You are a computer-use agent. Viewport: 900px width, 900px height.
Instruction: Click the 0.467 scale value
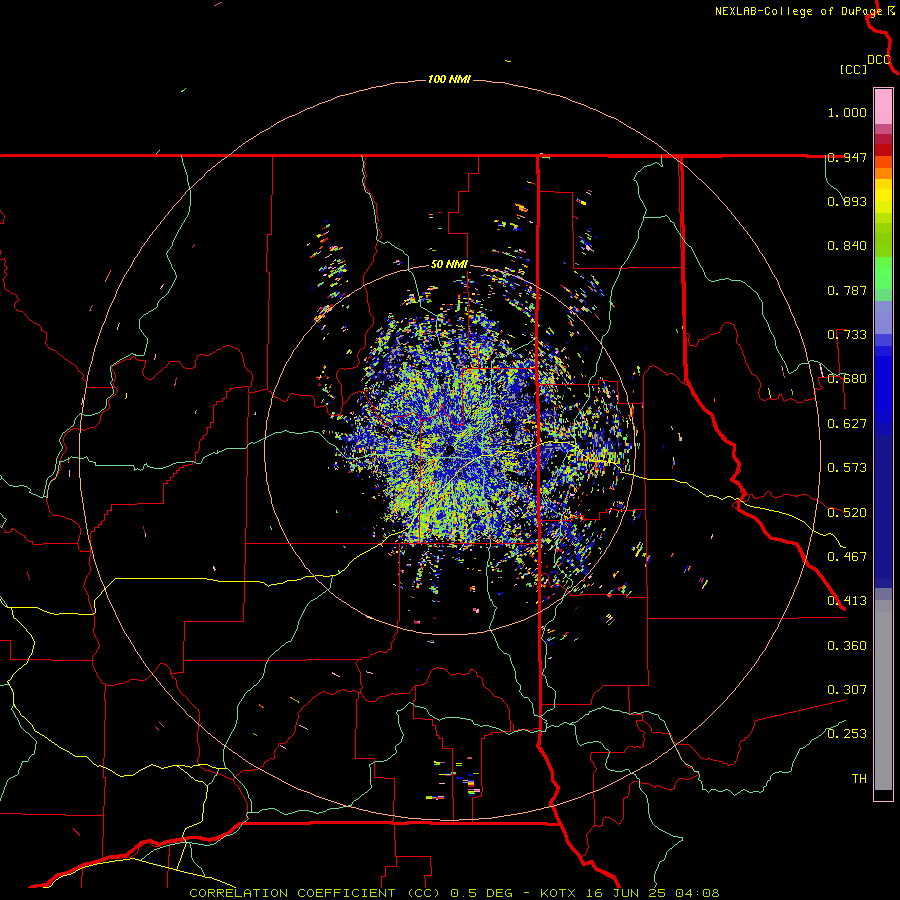(x=847, y=557)
